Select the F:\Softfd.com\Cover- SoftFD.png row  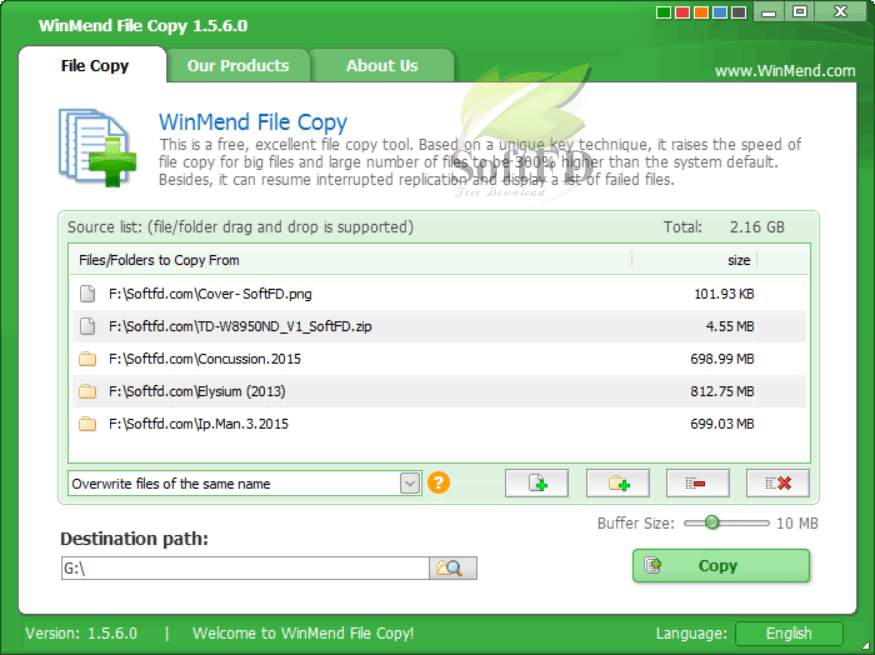(x=439, y=294)
